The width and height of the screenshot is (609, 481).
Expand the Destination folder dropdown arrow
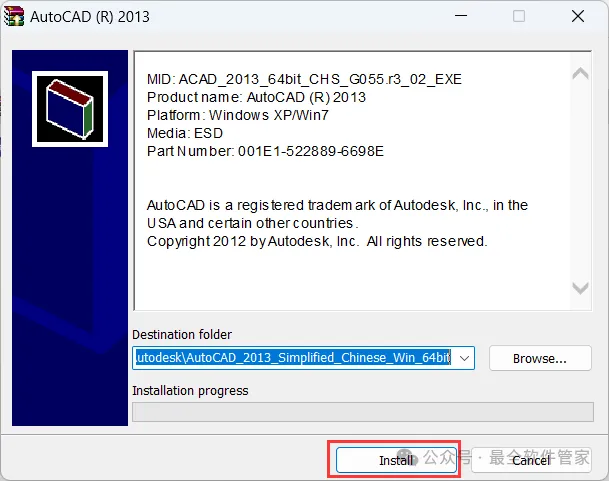pos(464,358)
